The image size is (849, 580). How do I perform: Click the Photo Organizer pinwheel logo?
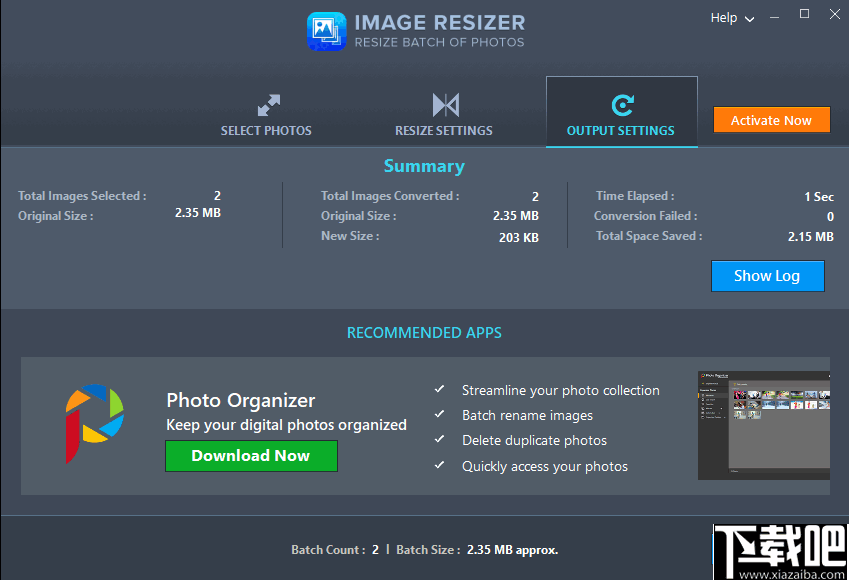coord(95,423)
